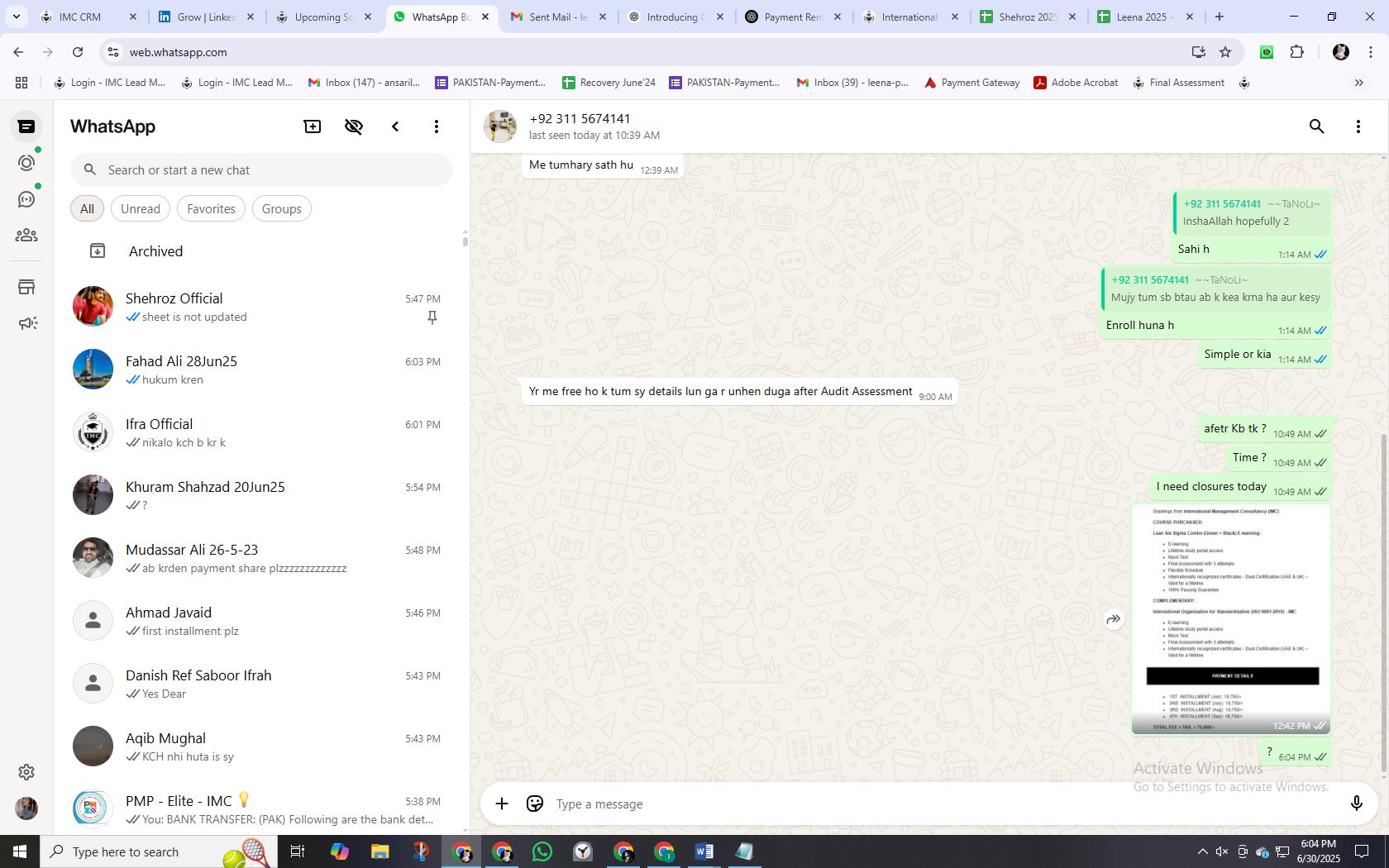Open Aqib Mughal chat
Viewport: 1389px width, 868px height.
(x=261, y=746)
